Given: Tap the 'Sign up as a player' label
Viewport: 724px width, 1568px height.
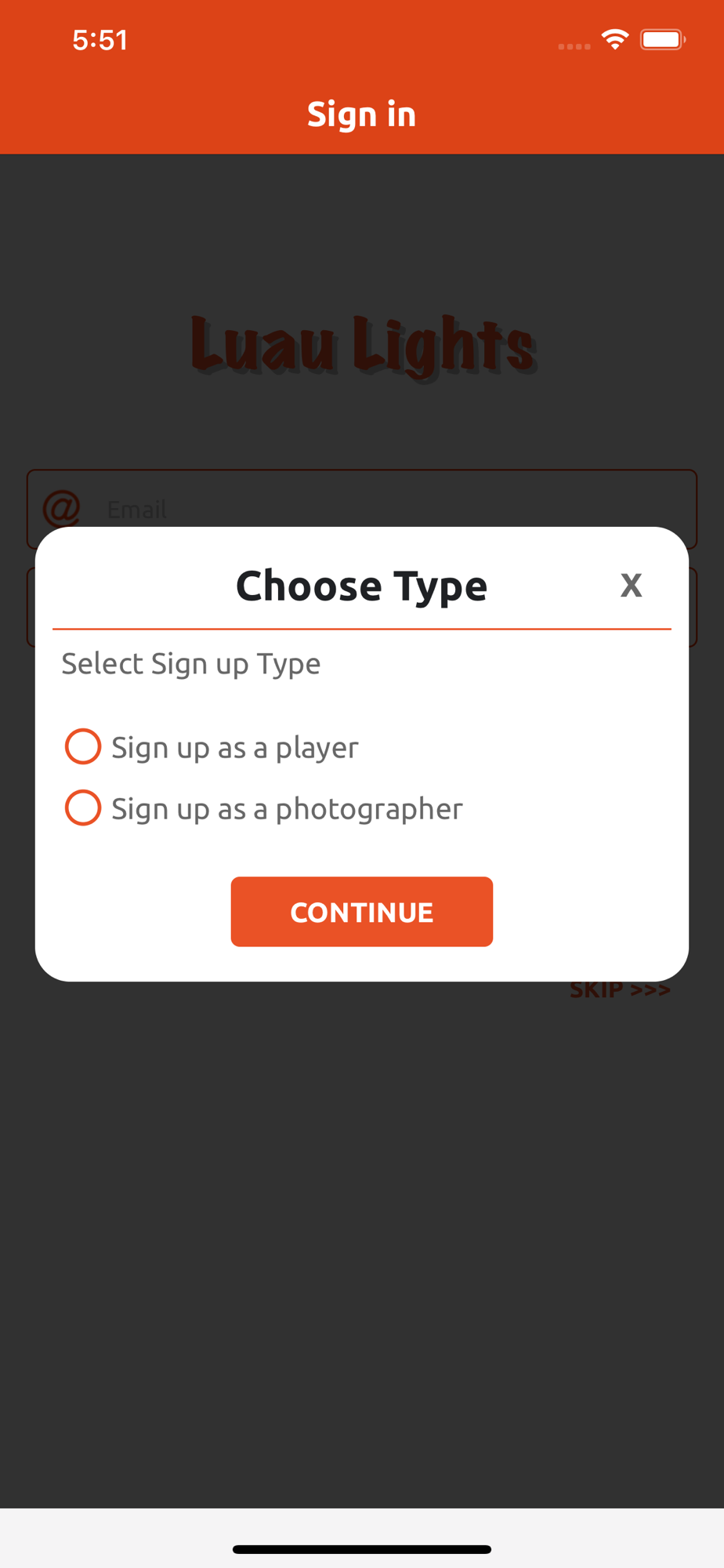Looking at the screenshot, I should tap(235, 747).
